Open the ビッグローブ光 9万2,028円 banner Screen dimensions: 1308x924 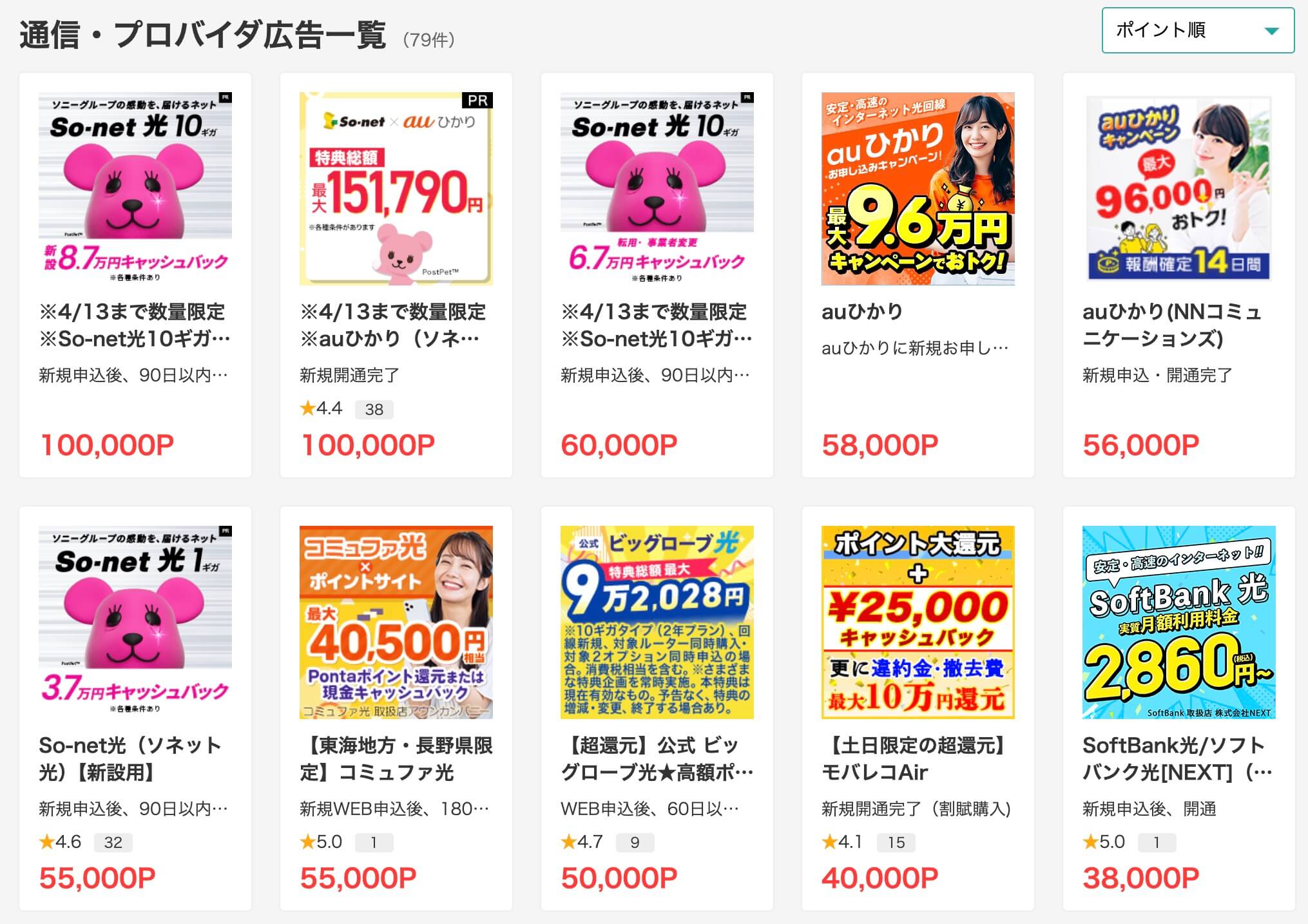657,622
